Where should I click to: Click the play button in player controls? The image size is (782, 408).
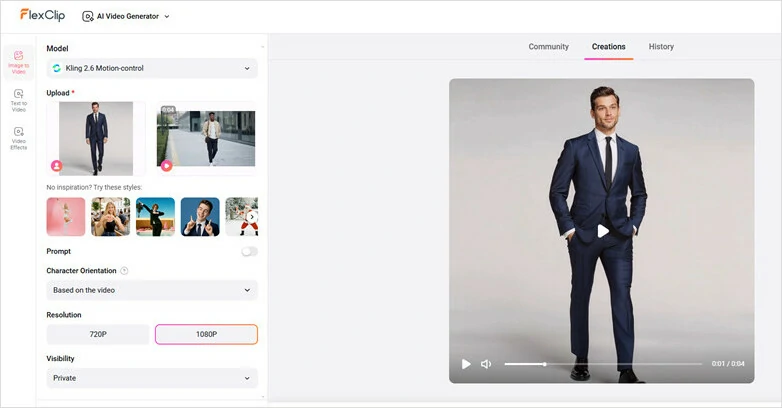tap(466, 364)
